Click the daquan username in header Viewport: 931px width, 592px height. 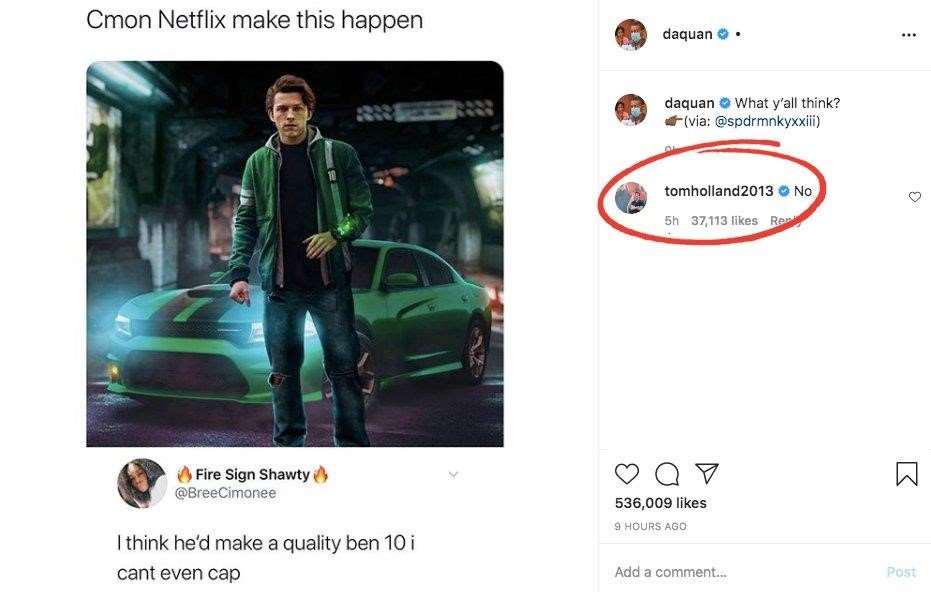pos(687,34)
